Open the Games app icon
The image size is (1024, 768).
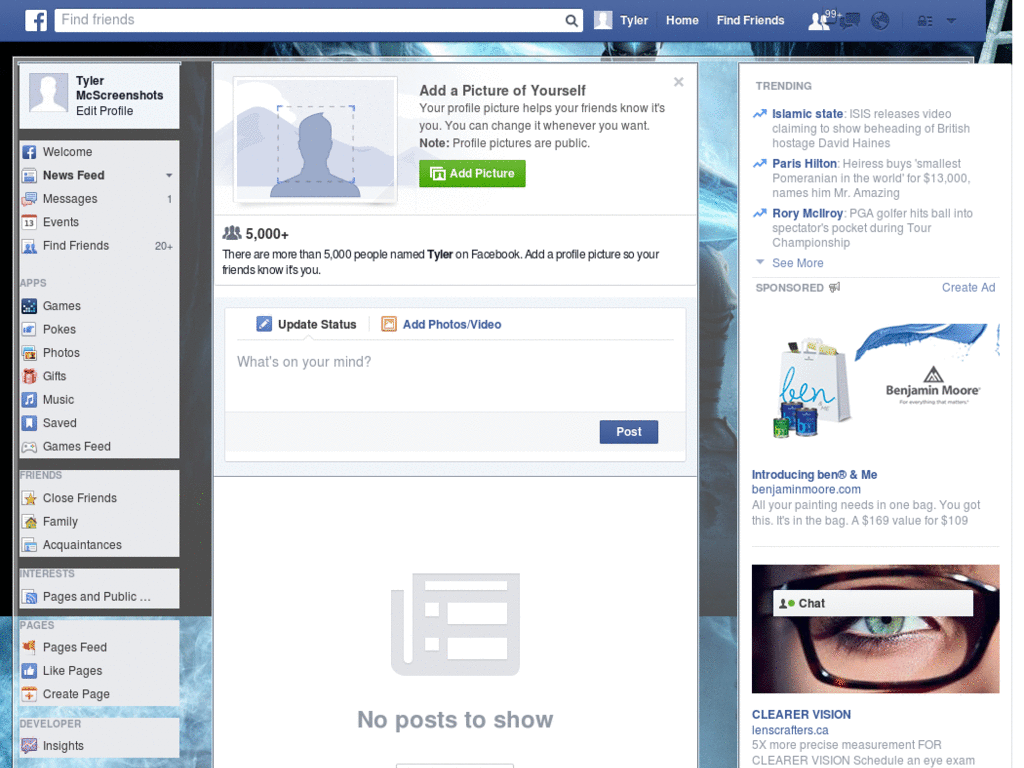point(29,306)
